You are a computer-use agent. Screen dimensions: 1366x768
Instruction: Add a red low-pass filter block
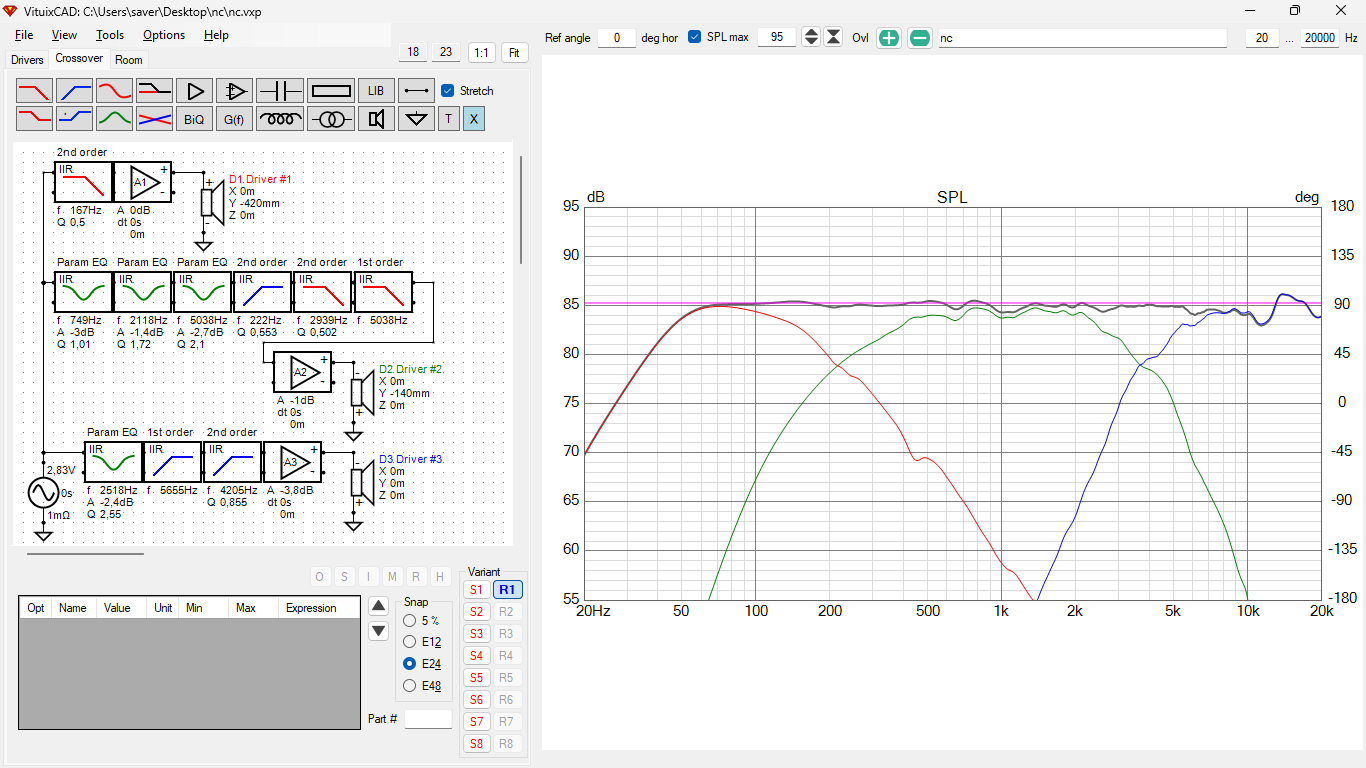[x=34, y=91]
